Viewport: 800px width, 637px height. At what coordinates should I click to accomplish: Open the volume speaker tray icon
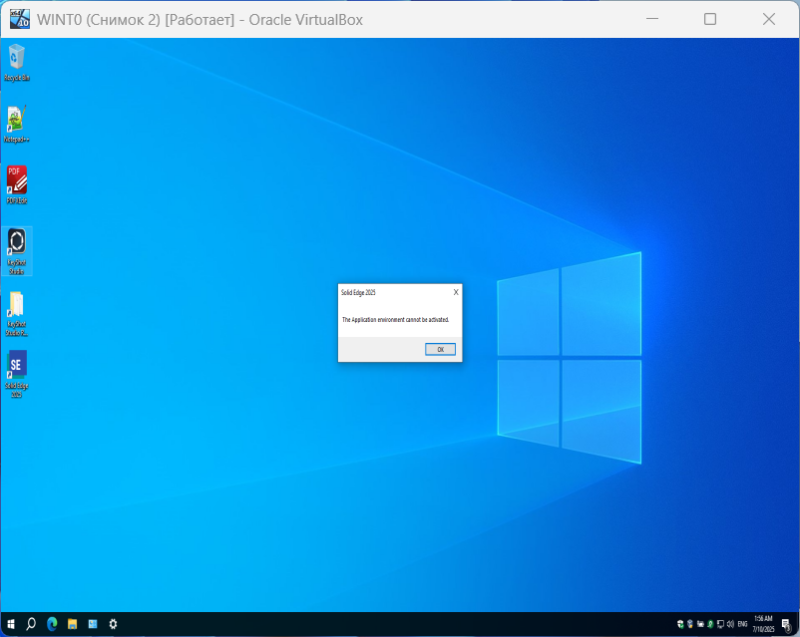coord(730,624)
